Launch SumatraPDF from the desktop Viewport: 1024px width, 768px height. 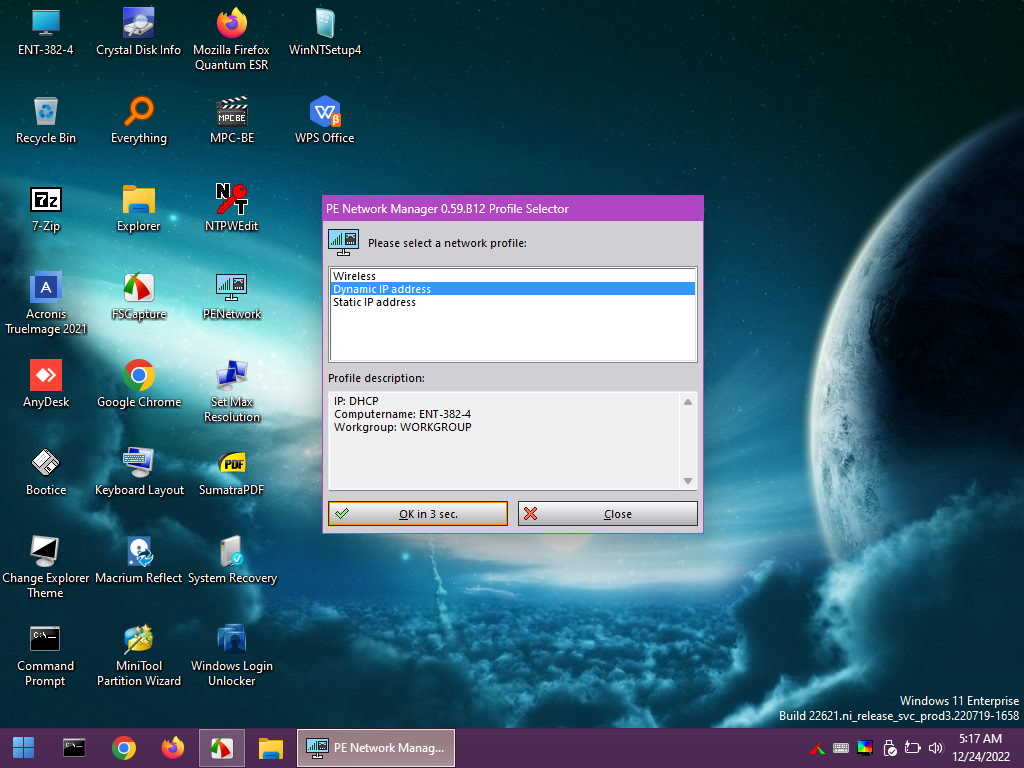click(x=231, y=472)
